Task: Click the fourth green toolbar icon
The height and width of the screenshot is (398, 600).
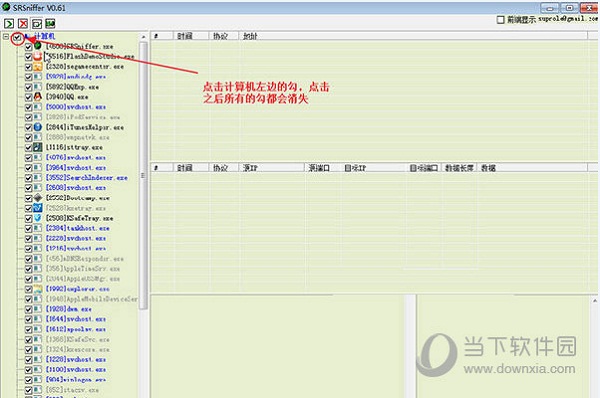Action: [51, 24]
